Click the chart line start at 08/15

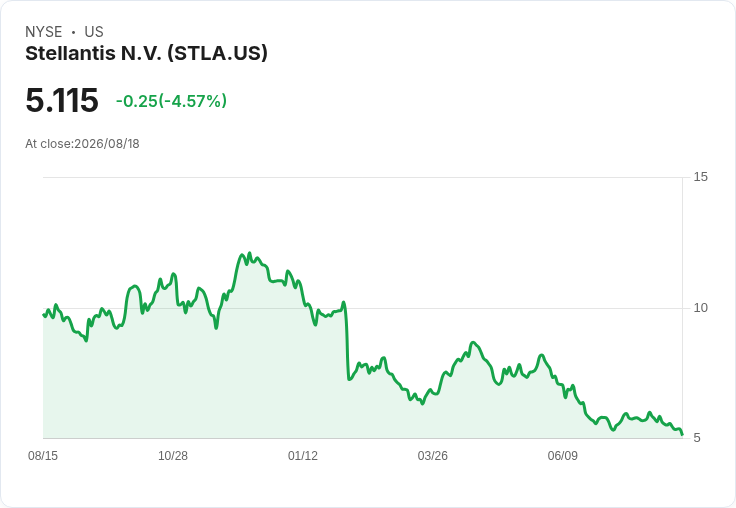44,315
